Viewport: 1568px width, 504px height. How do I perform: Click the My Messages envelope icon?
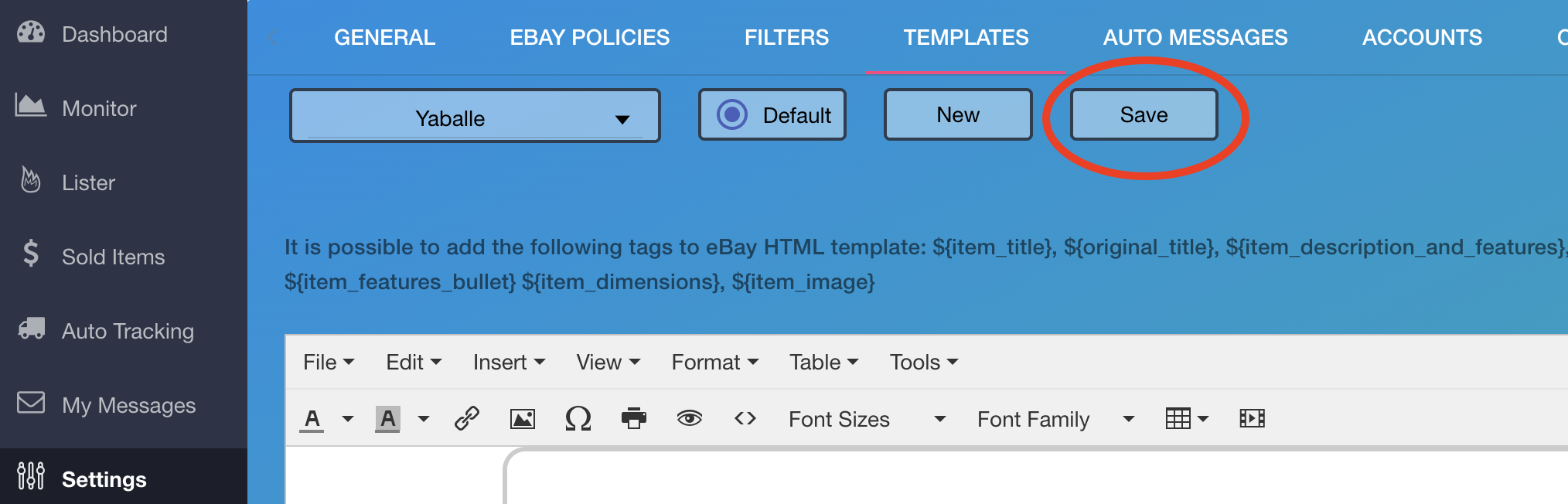tap(31, 402)
